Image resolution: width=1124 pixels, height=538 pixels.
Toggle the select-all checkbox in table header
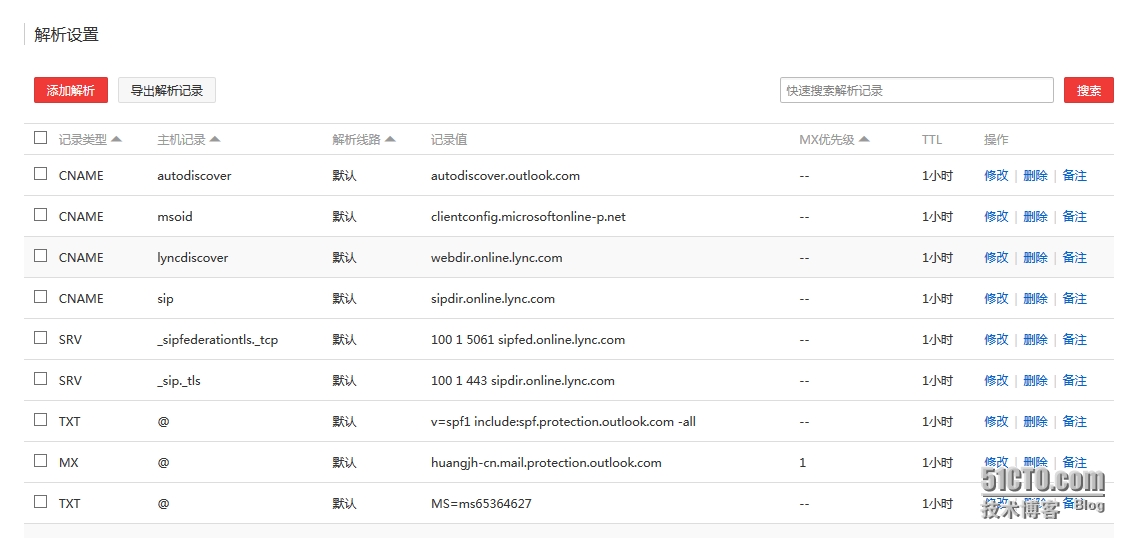pos(40,138)
